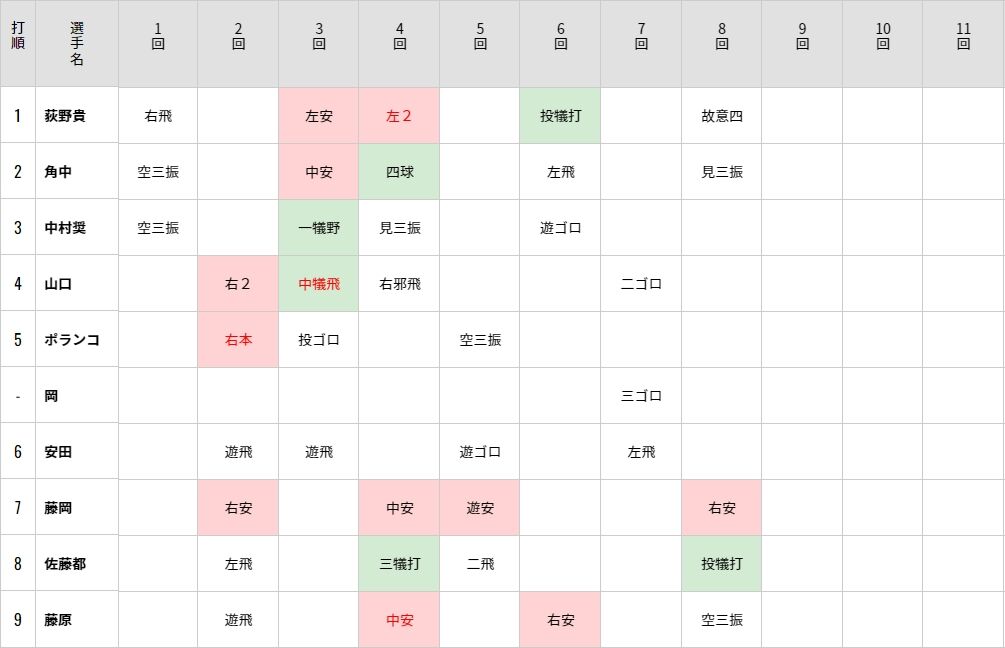Select 荻野貴's 左２ result in 4回
Screen dimensions: 1005x648
399,116
